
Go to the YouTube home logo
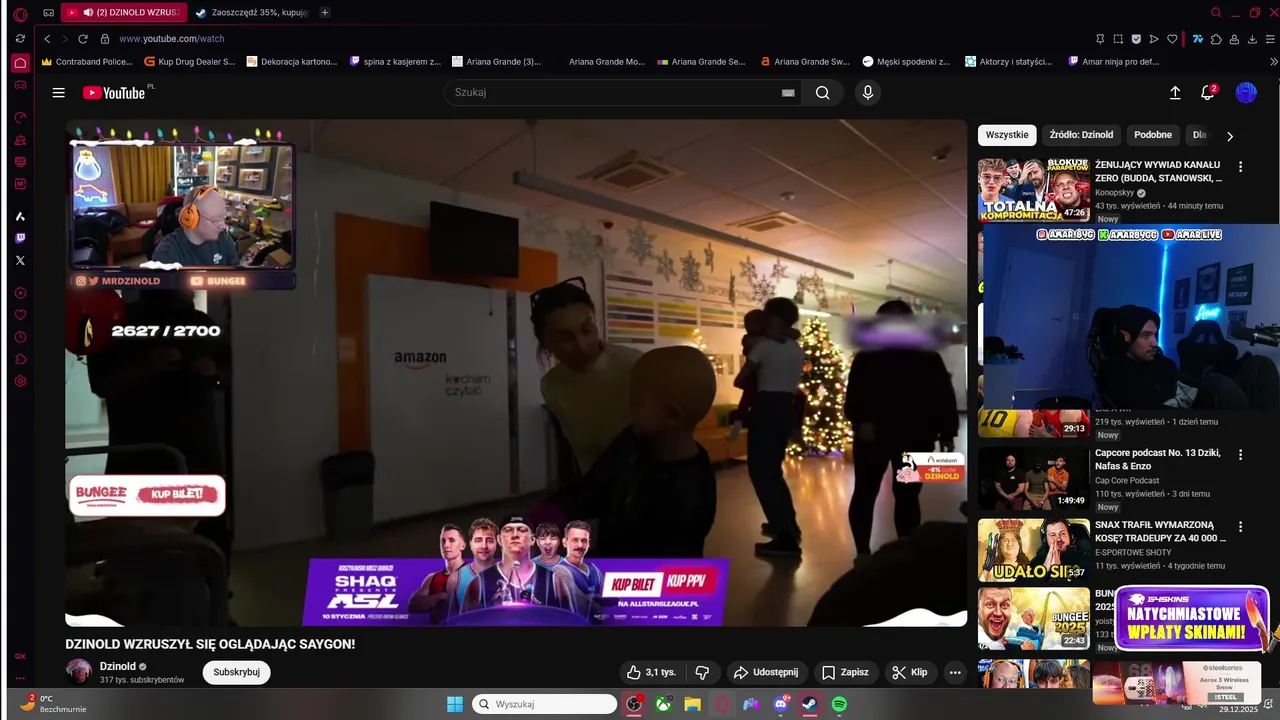114,93
